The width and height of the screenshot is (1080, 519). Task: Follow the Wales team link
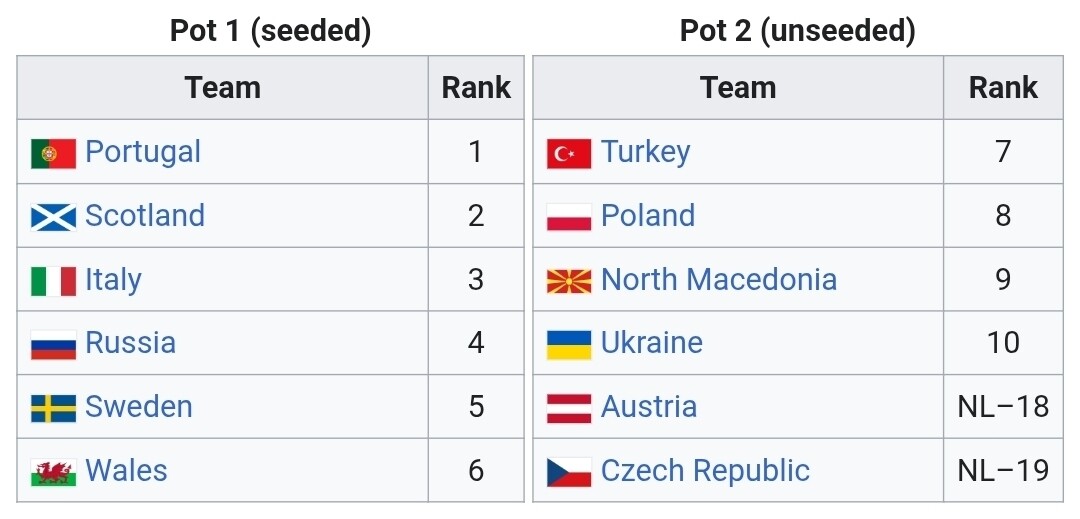[x=126, y=471]
